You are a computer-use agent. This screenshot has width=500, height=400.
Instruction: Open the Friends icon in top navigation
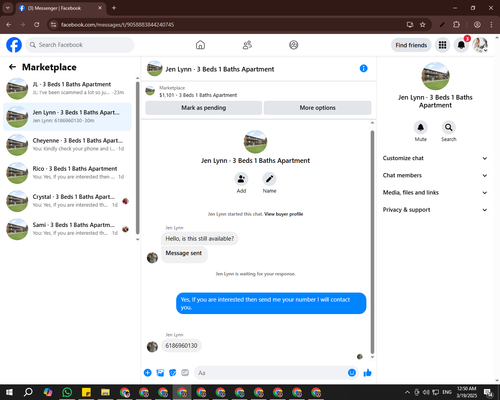click(247, 45)
